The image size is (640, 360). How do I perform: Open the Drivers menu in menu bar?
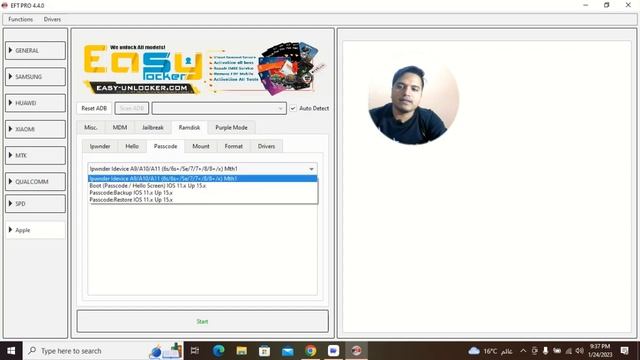(x=52, y=19)
